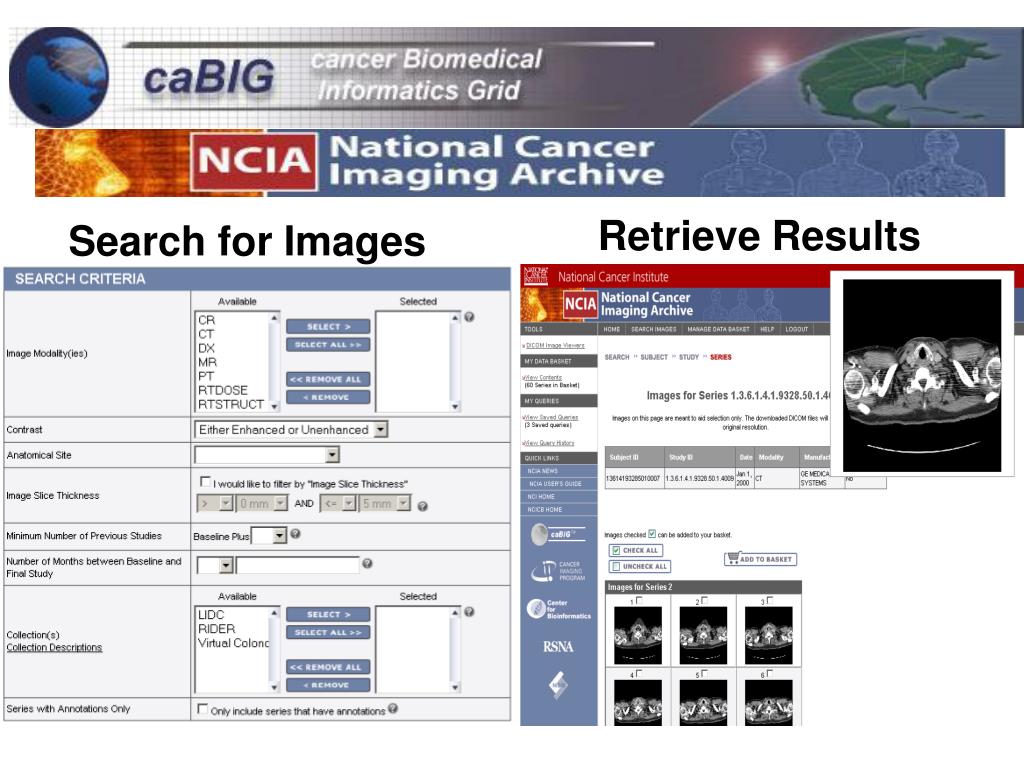Viewport: 1024px width, 768px height.
Task: Open Collection Descriptions link
Action: tap(54, 647)
